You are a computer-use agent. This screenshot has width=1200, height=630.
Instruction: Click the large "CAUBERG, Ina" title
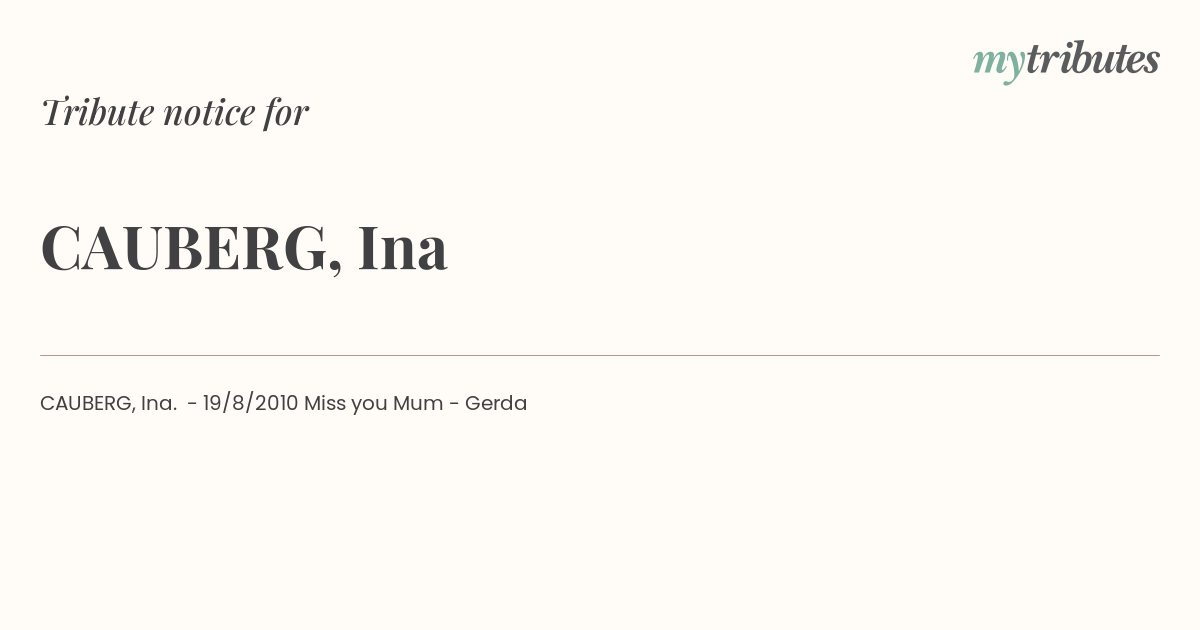244,248
